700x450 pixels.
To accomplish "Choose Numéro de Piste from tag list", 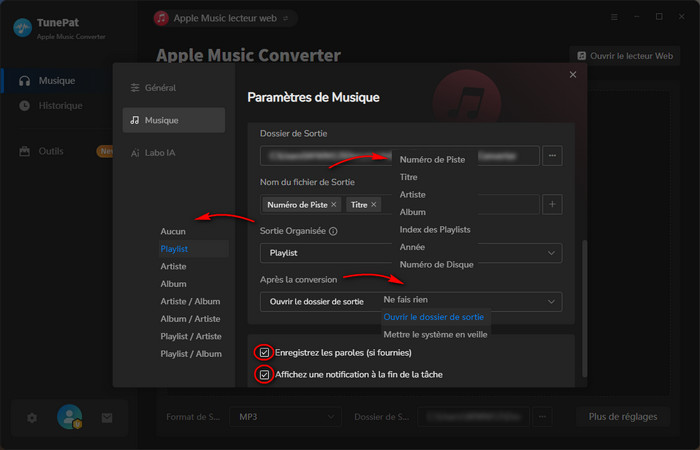I will 434,160.
